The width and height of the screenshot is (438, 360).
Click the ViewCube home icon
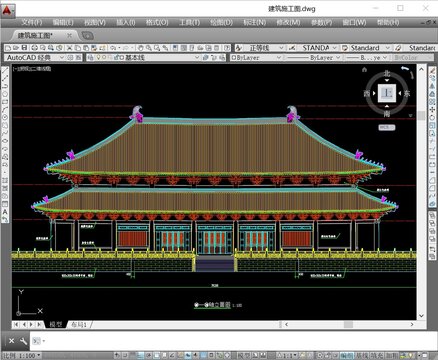[364, 69]
